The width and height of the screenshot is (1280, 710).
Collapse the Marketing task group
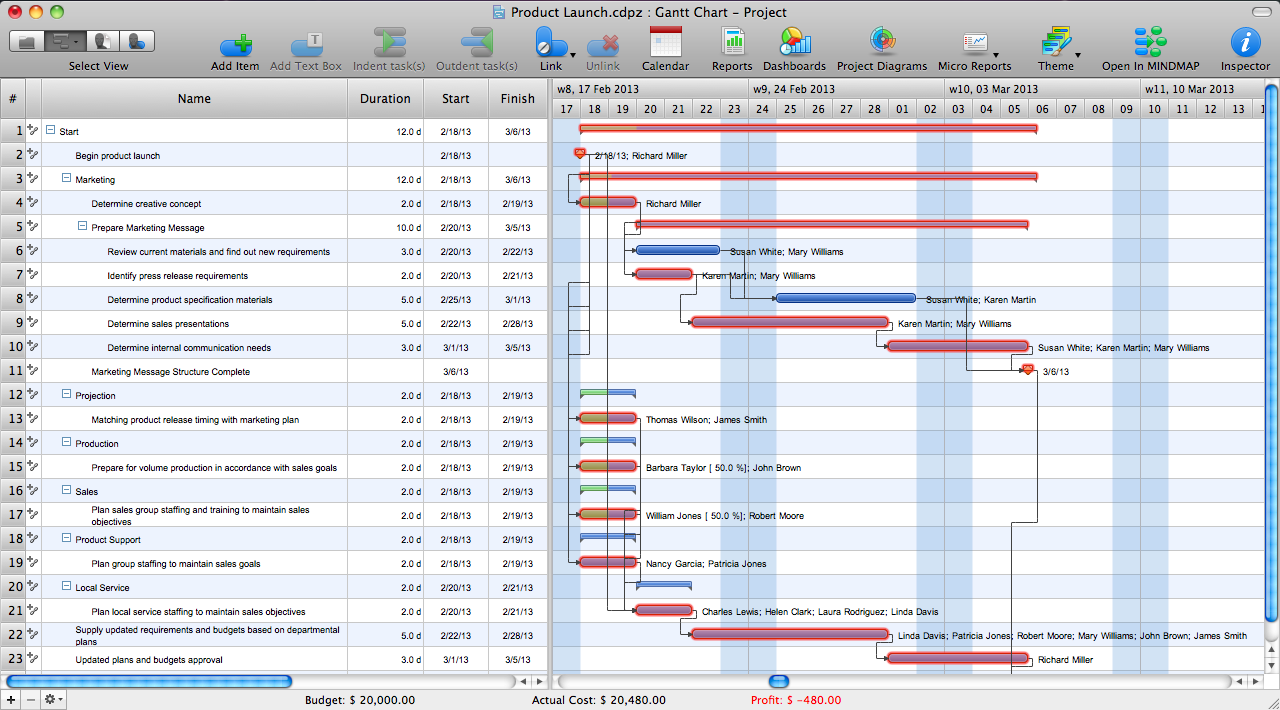tap(66, 179)
